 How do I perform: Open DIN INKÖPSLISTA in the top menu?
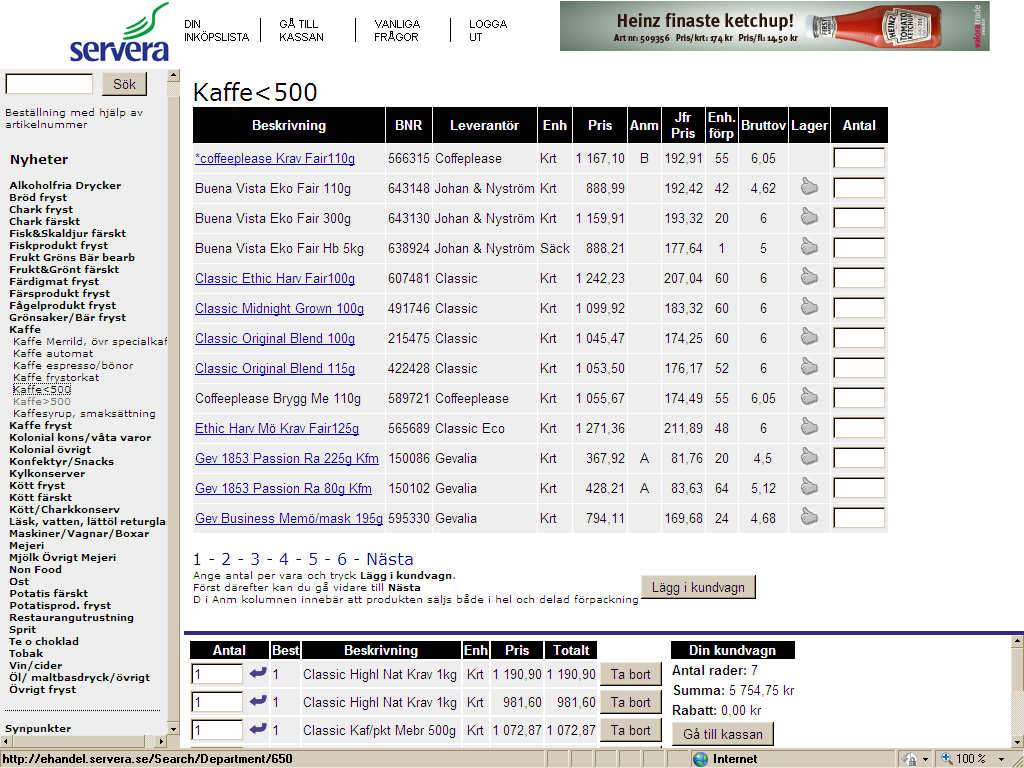pyautogui.click(x=216, y=31)
